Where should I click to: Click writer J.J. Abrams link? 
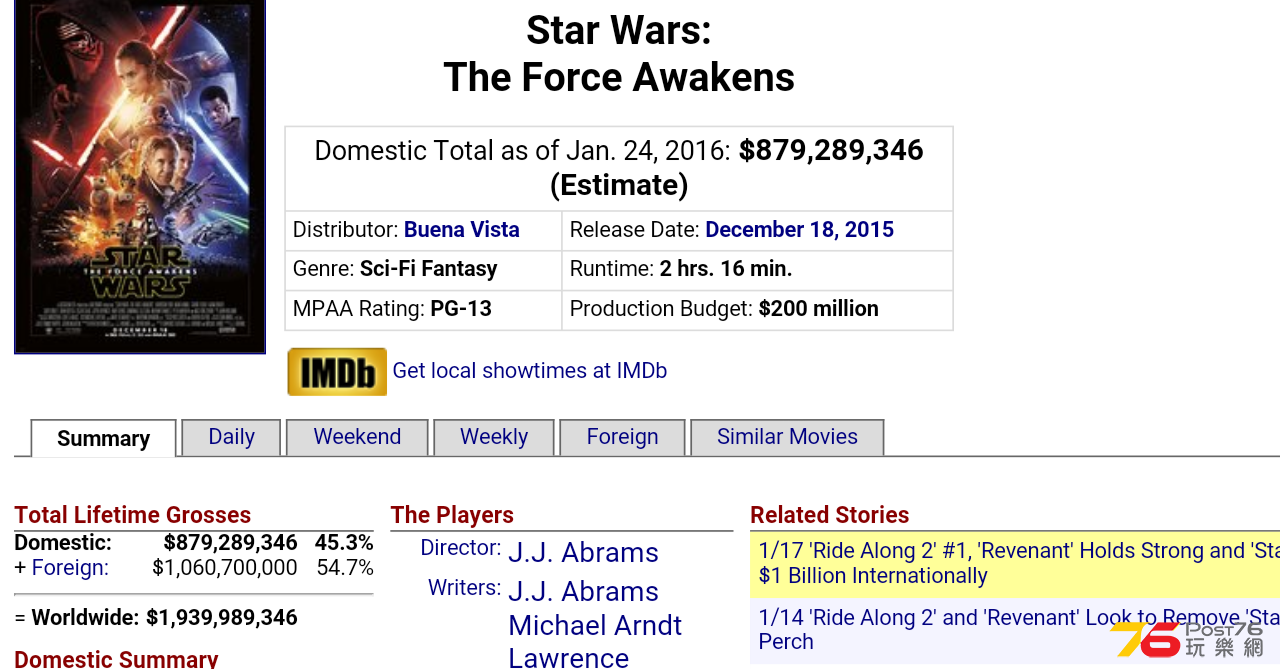[583, 592]
